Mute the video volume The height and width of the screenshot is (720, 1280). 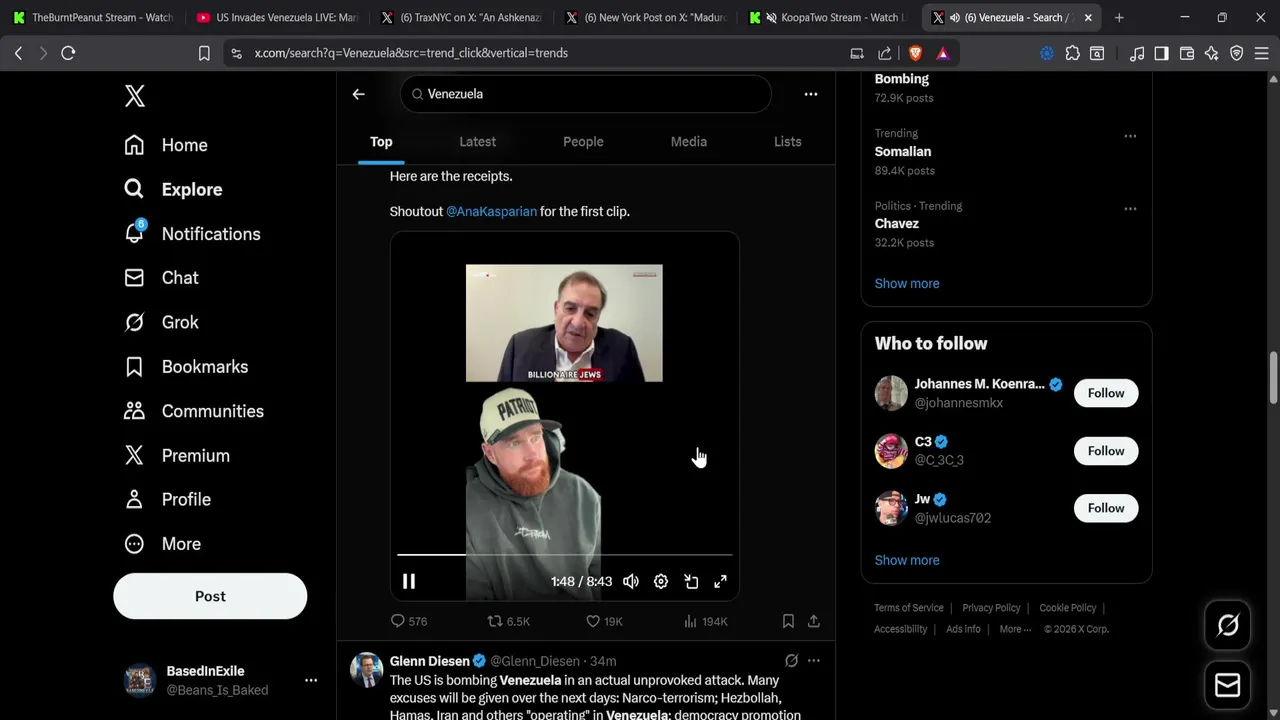click(x=631, y=581)
